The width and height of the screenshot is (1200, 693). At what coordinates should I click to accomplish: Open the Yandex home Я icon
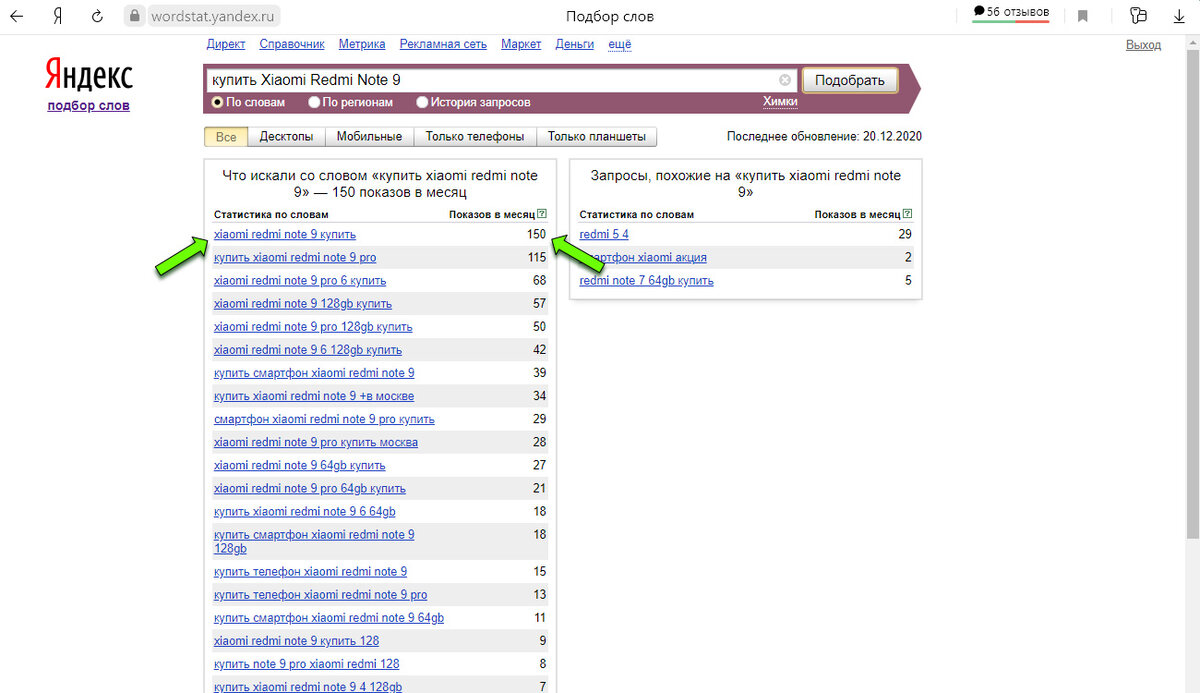pos(59,16)
